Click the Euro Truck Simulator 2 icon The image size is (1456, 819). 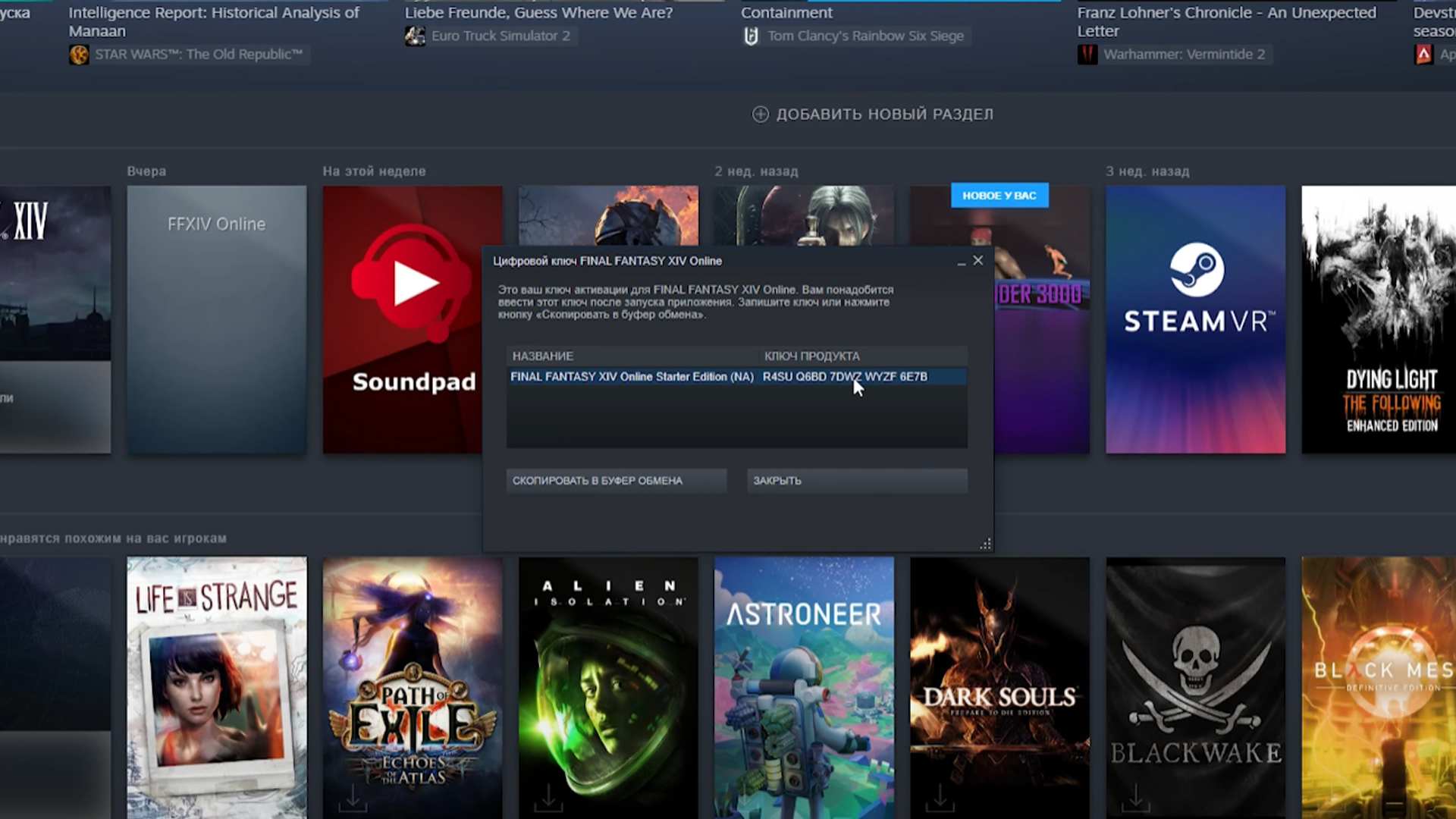[x=415, y=36]
